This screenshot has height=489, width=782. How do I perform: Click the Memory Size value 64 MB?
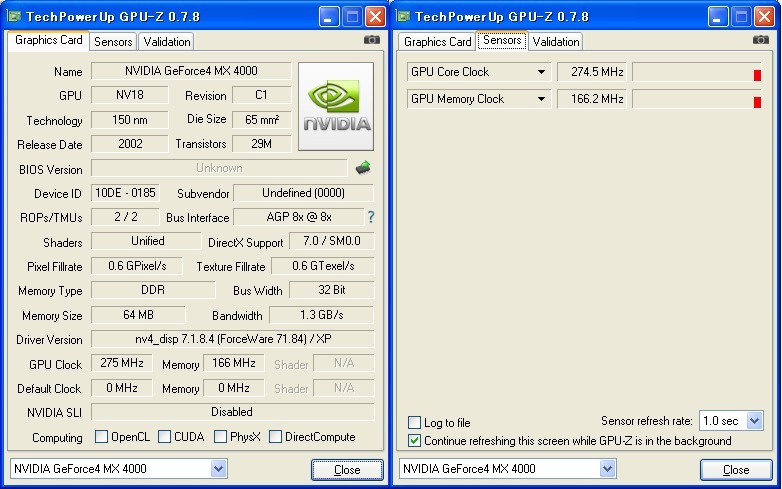(x=138, y=315)
